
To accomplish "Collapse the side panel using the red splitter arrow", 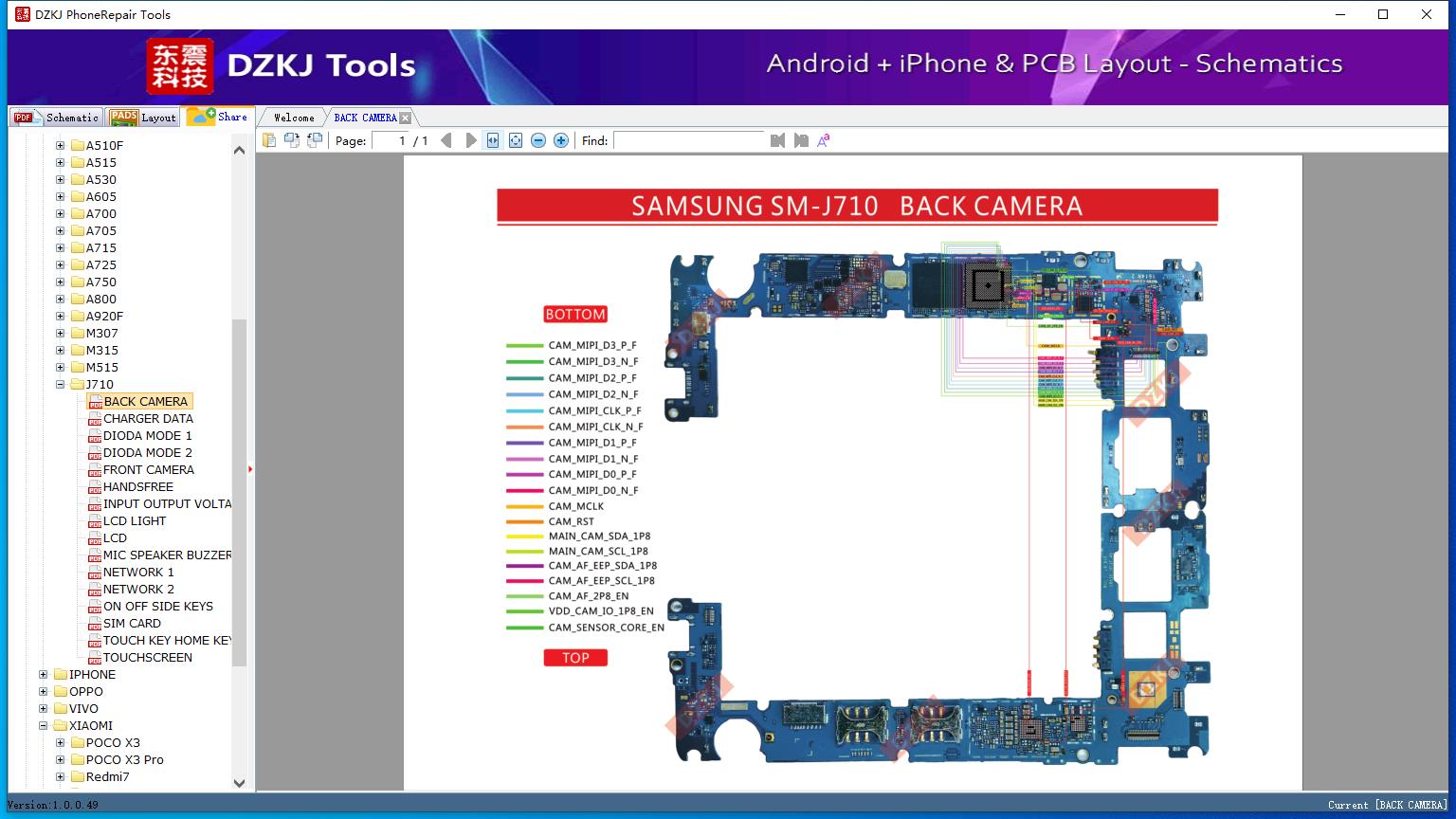I will tap(250, 469).
